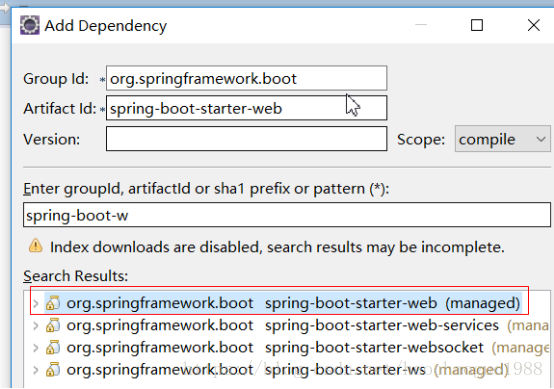554x389 pixels.
Task: Click the search pattern field containing spring-boot-w
Action: coord(287,215)
